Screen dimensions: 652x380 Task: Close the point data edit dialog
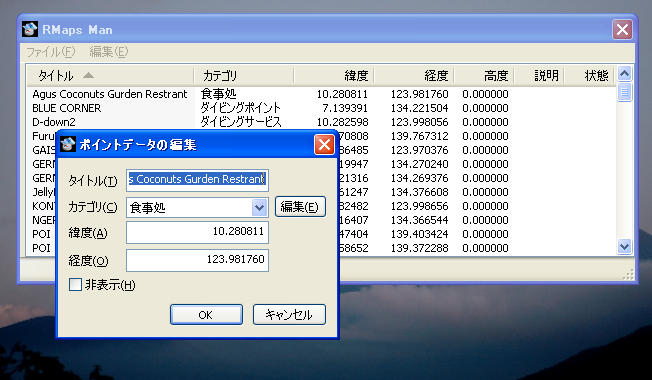(324, 144)
